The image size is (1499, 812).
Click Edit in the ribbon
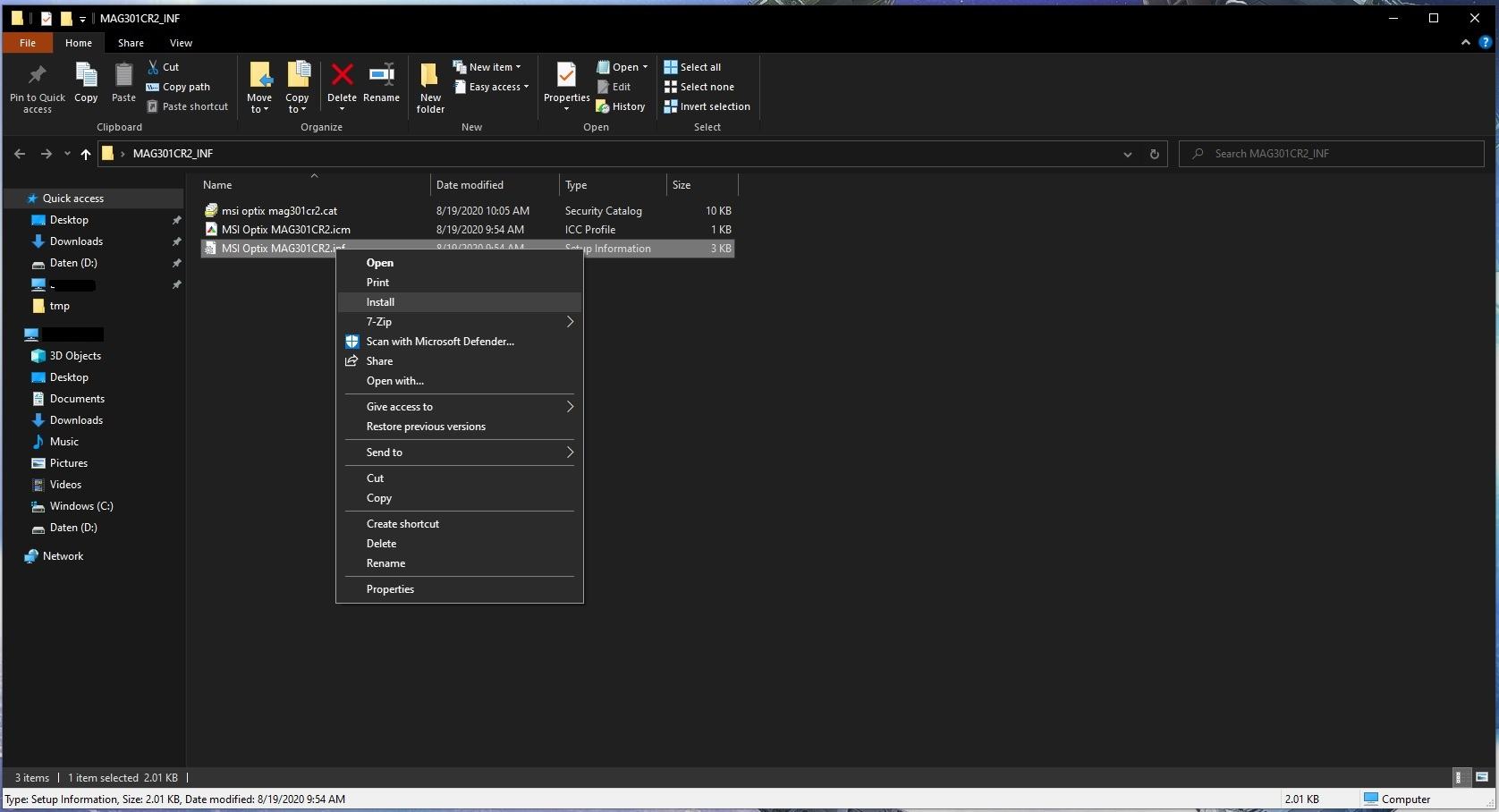pos(614,87)
